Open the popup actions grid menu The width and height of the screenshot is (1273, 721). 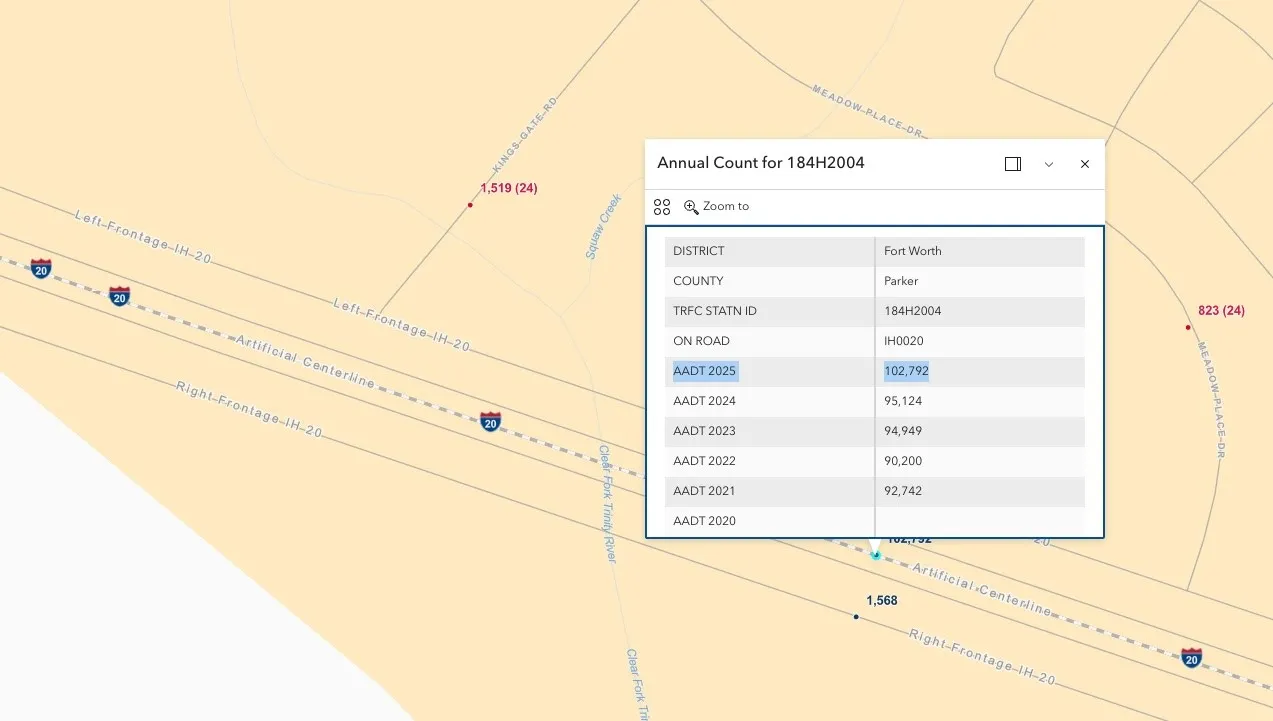(662, 207)
